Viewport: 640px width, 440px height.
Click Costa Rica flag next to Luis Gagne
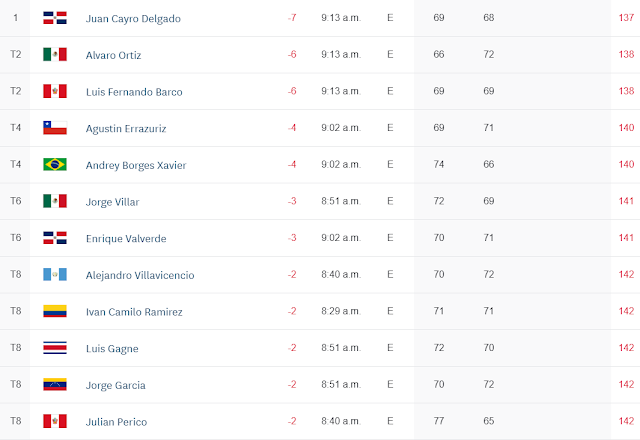pos(55,348)
